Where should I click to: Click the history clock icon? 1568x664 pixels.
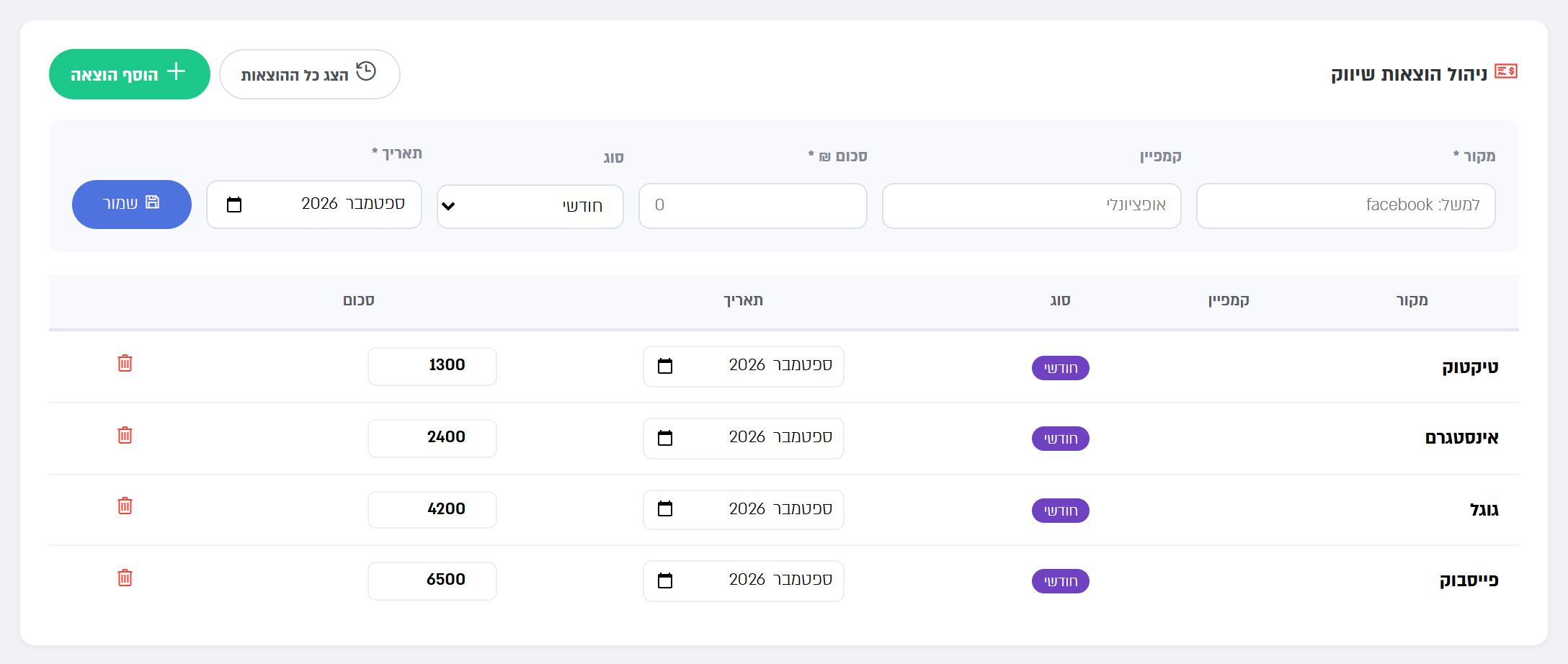366,71
